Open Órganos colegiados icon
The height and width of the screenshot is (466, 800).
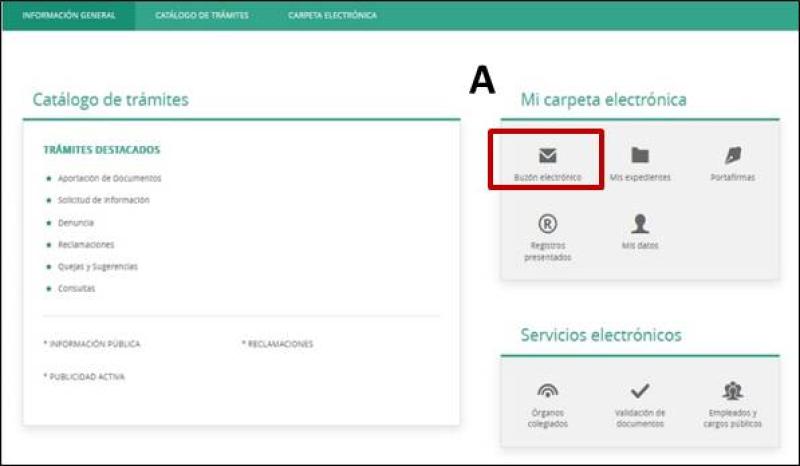pyautogui.click(x=547, y=392)
